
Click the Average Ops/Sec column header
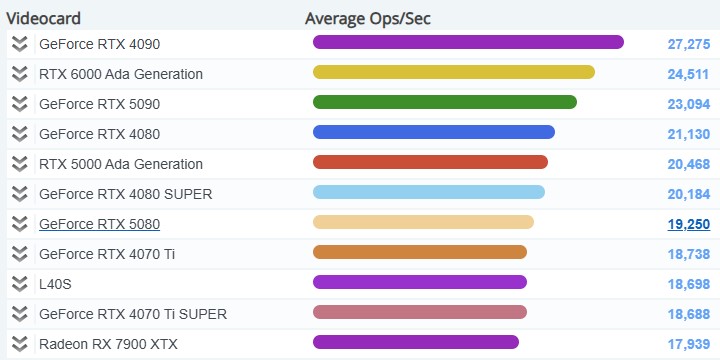click(x=368, y=18)
